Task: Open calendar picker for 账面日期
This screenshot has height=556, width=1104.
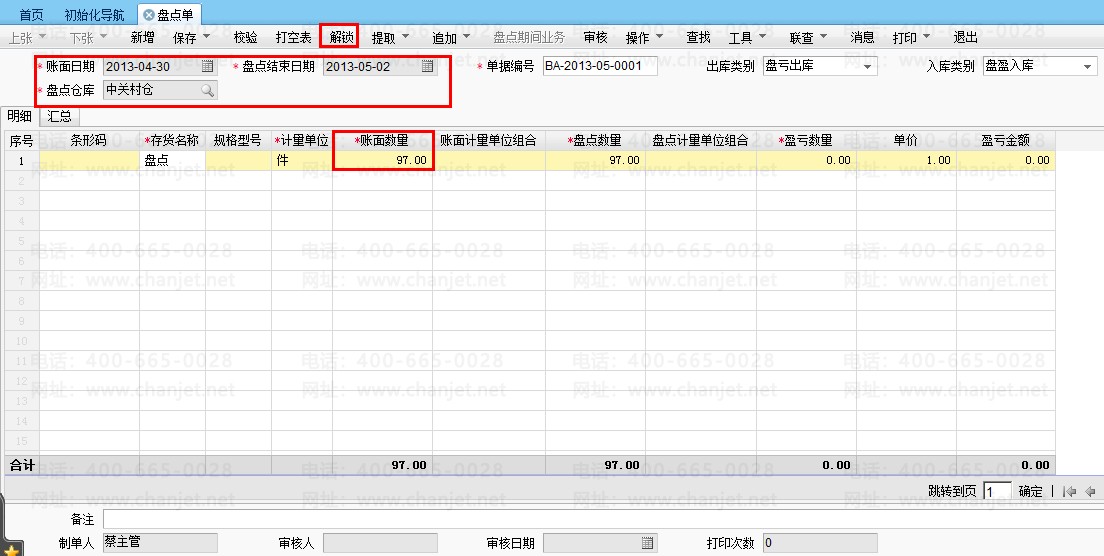Action: click(207, 67)
